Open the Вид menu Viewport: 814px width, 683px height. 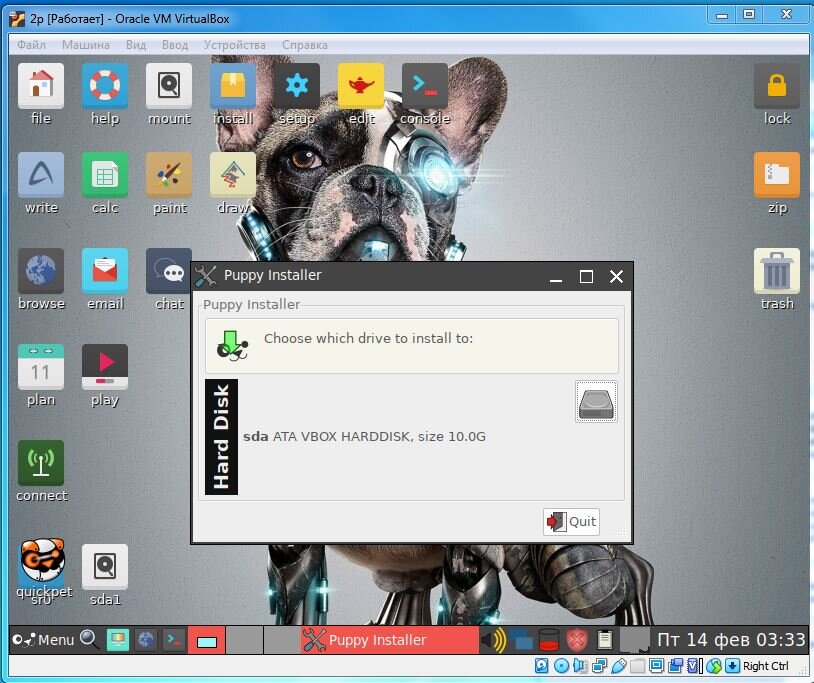tap(135, 45)
